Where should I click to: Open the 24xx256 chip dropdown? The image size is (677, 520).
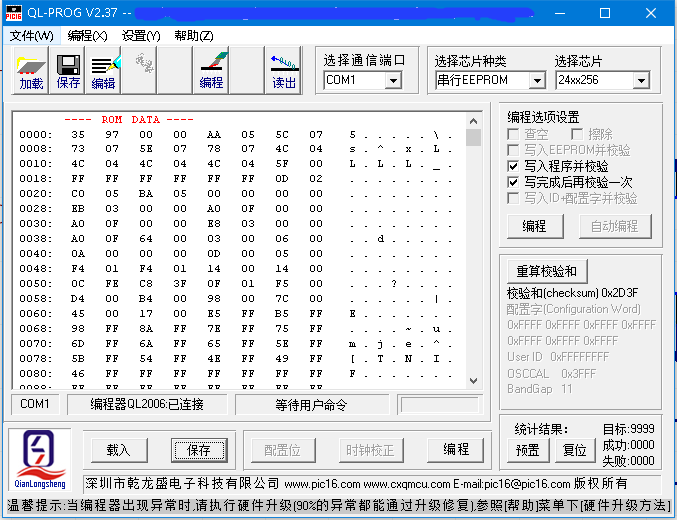click(x=641, y=80)
